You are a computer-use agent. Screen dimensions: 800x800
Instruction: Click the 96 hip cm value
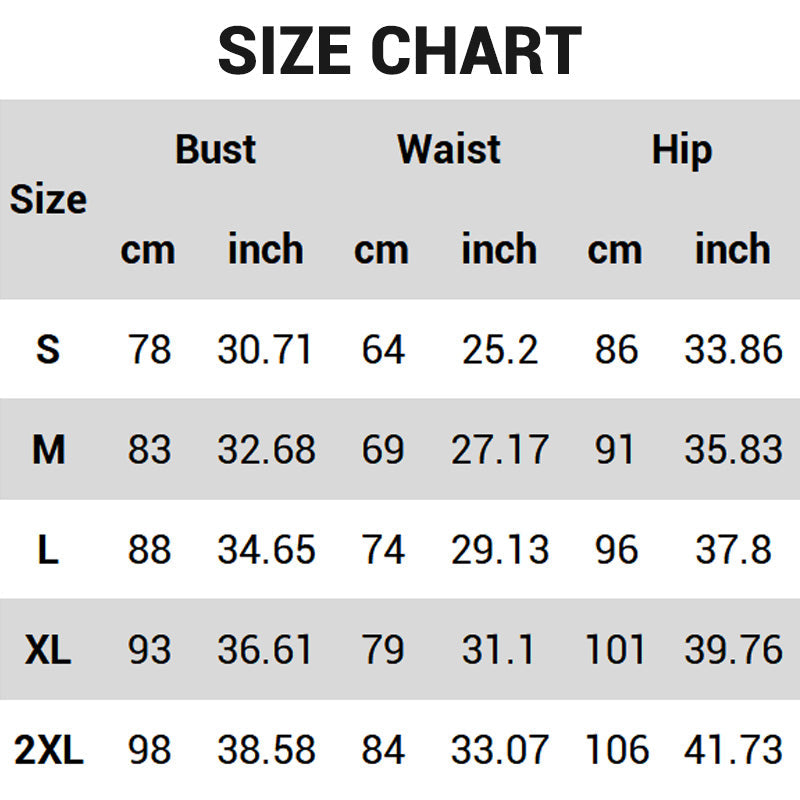coord(615,550)
